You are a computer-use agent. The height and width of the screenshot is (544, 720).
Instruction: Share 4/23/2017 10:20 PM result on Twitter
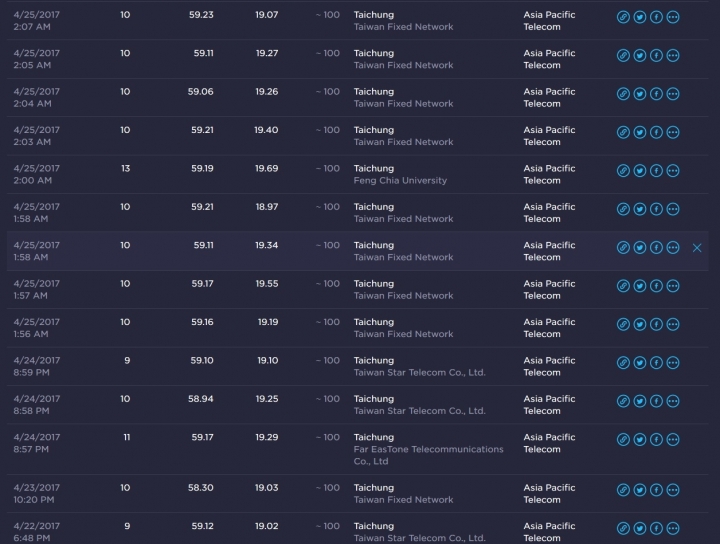(x=640, y=489)
